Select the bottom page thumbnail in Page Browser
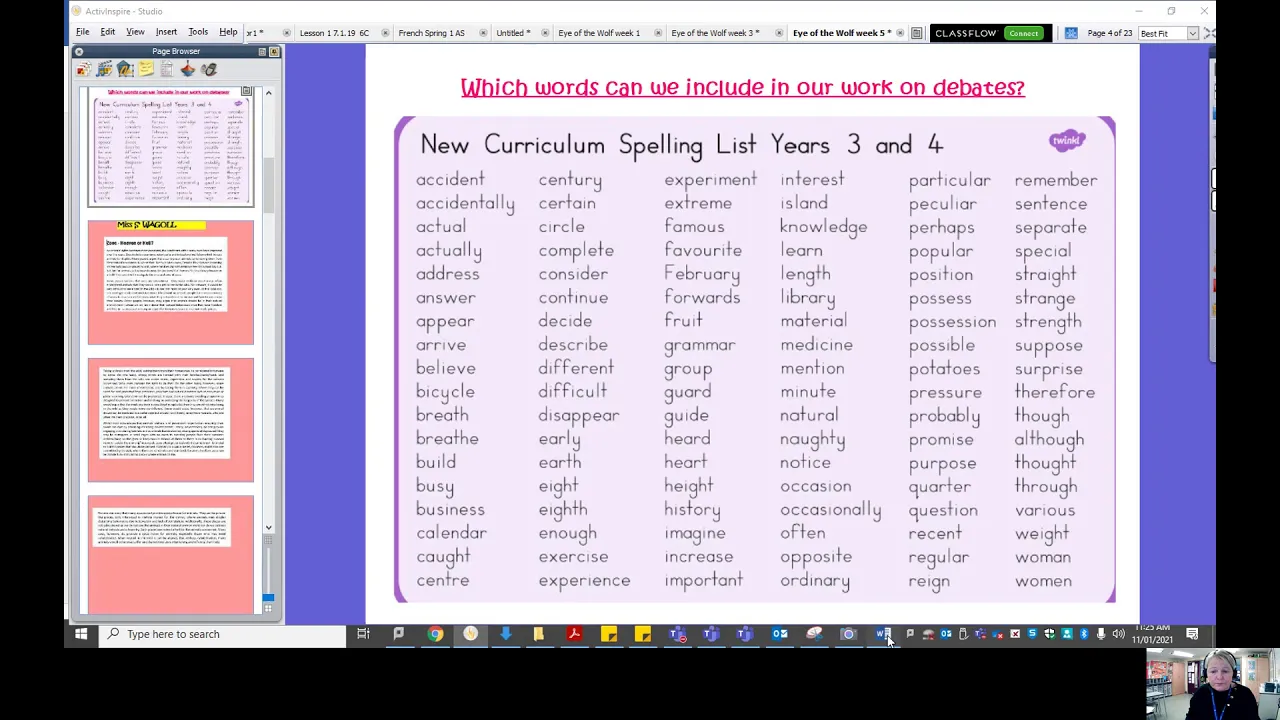1280x720 pixels. (x=171, y=555)
